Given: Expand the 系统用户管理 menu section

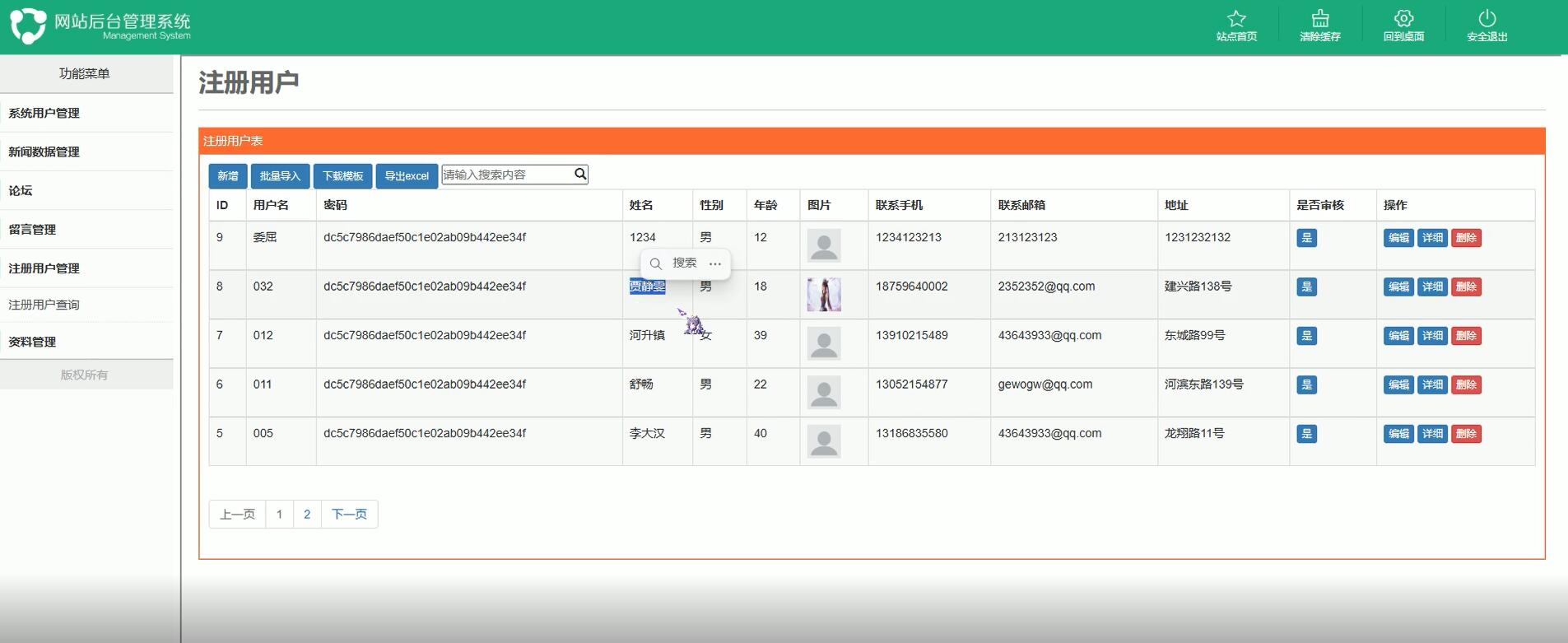Looking at the screenshot, I should (x=44, y=113).
